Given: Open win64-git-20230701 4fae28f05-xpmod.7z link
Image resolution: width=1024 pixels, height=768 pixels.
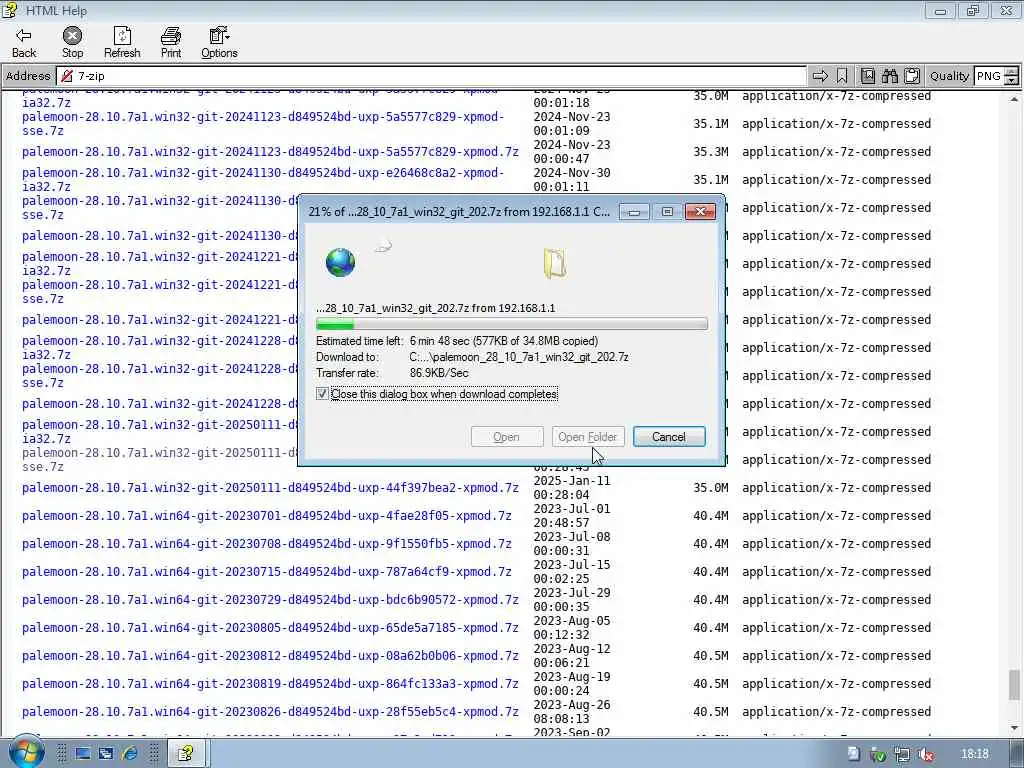Looking at the screenshot, I should 266,516.
